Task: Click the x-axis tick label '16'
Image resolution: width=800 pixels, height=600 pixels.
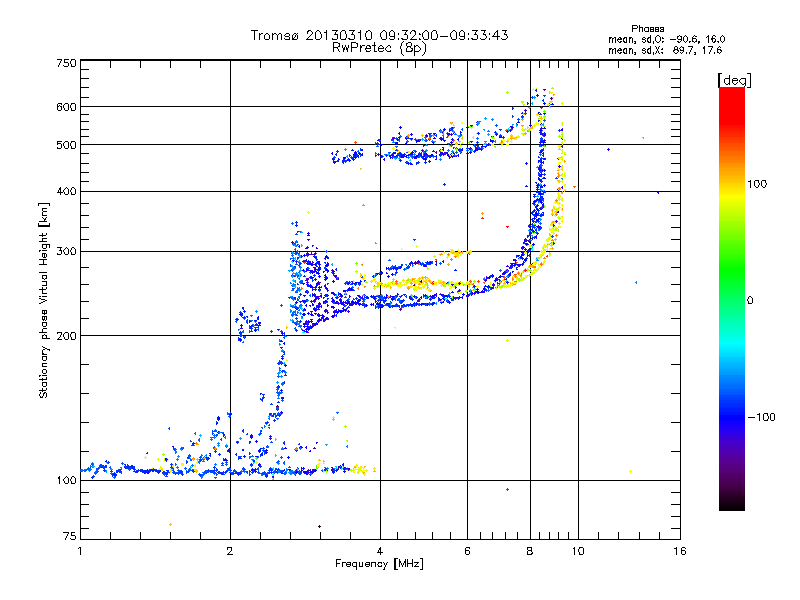Action: 680,551
